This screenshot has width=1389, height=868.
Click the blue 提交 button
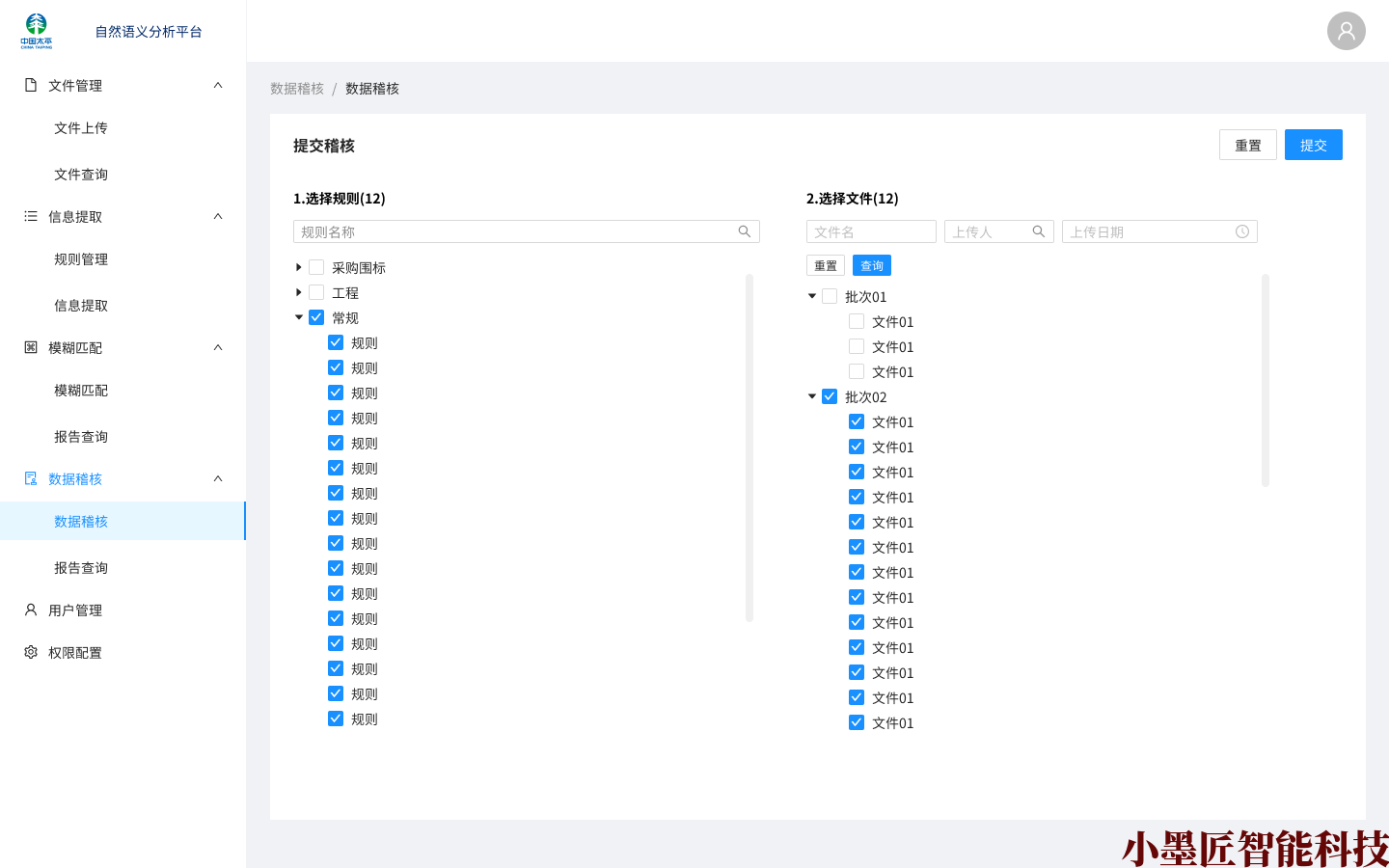pos(1313,145)
